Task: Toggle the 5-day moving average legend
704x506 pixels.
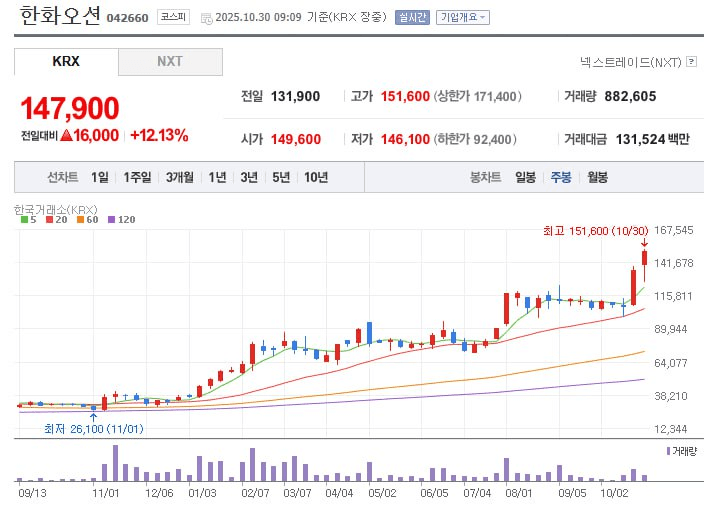Action: pyautogui.click(x=27, y=219)
